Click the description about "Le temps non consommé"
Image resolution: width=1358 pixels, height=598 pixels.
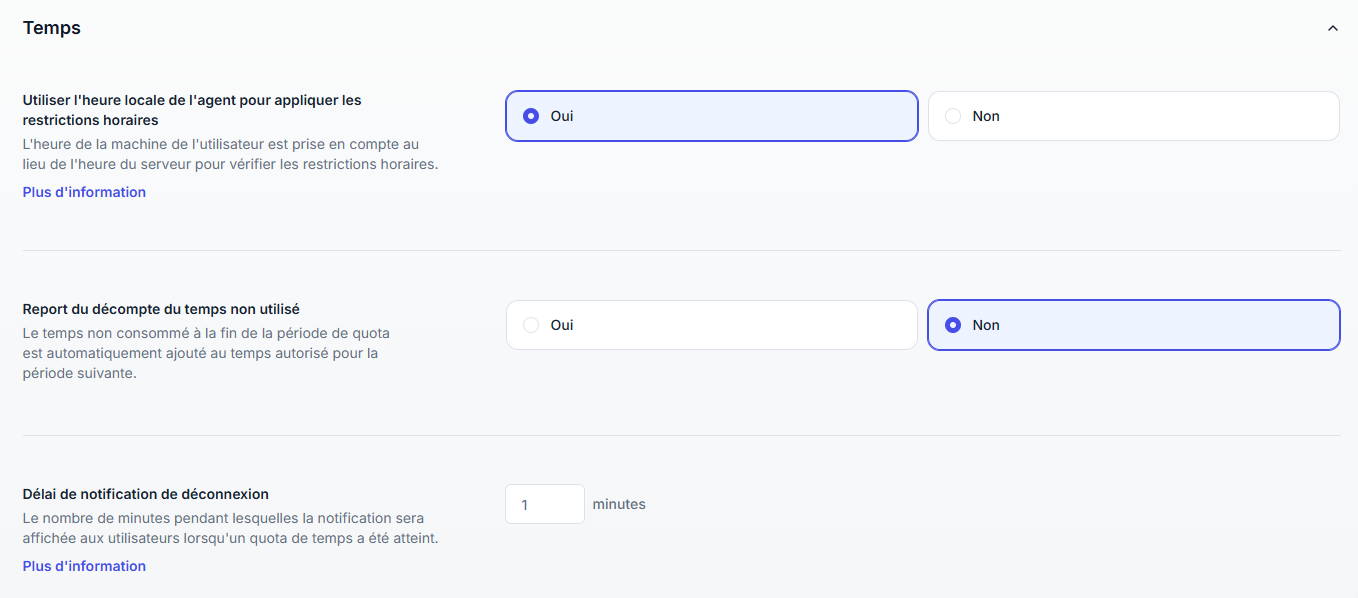tap(206, 353)
